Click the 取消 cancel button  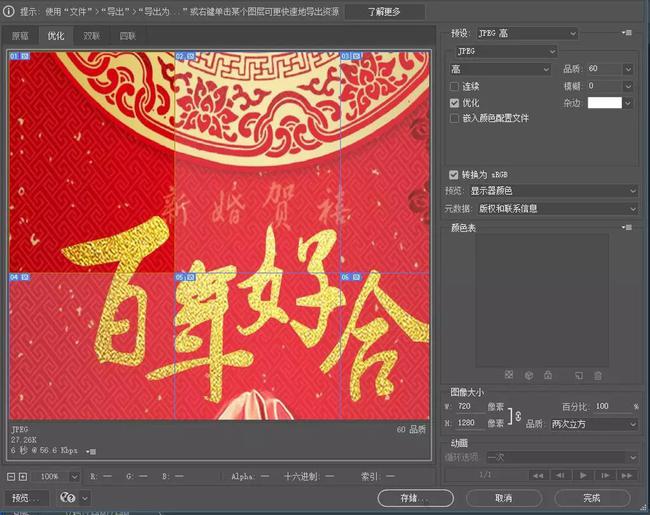tap(504, 498)
